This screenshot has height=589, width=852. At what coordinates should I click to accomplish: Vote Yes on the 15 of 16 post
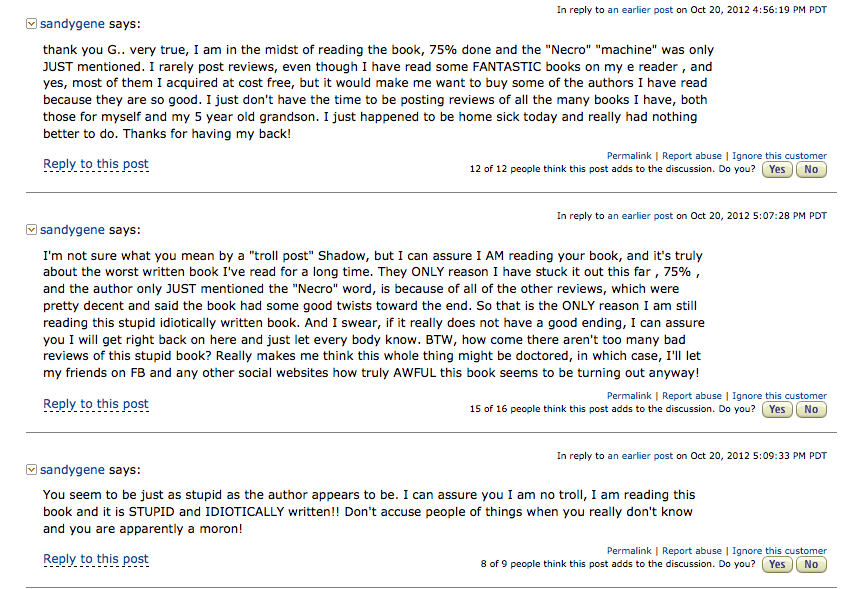coord(777,410)
